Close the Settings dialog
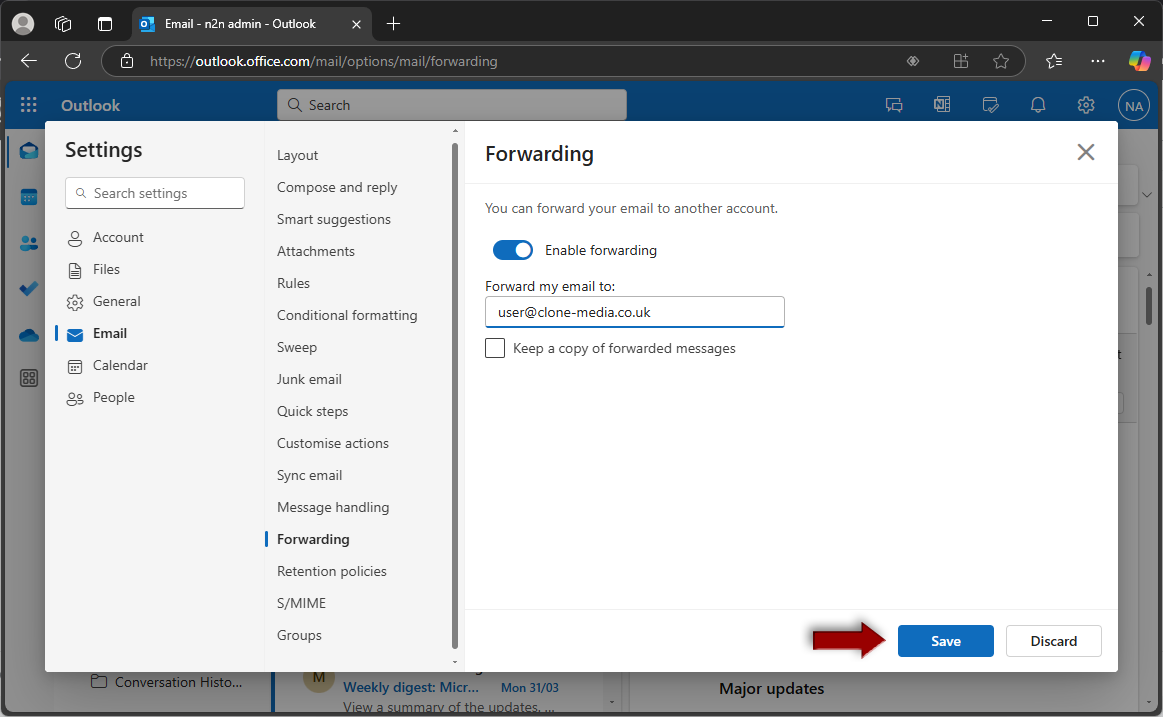1163x717 pixels. 1086,152
